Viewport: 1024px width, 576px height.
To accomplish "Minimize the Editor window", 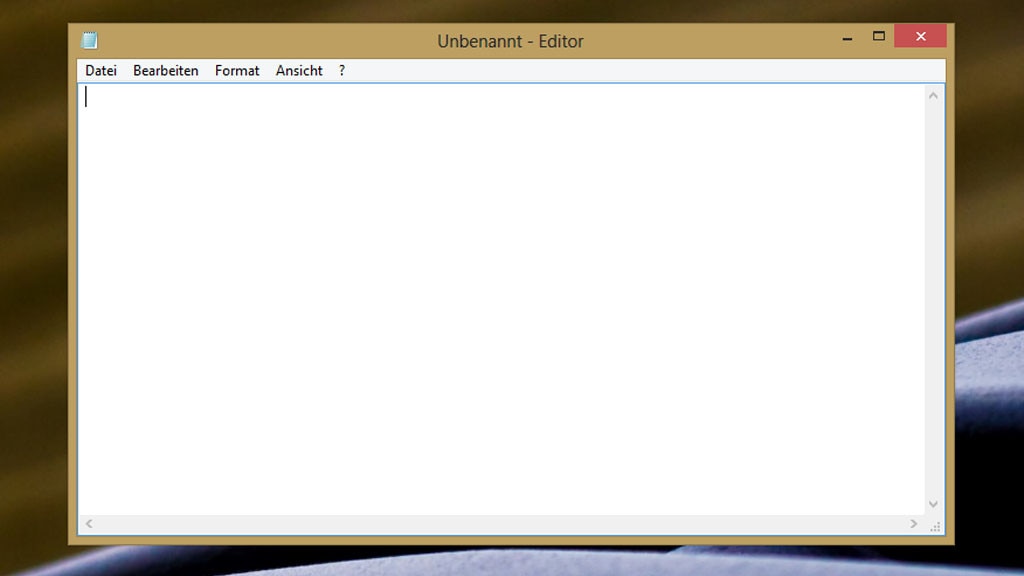I will click(x=845, y=35).
